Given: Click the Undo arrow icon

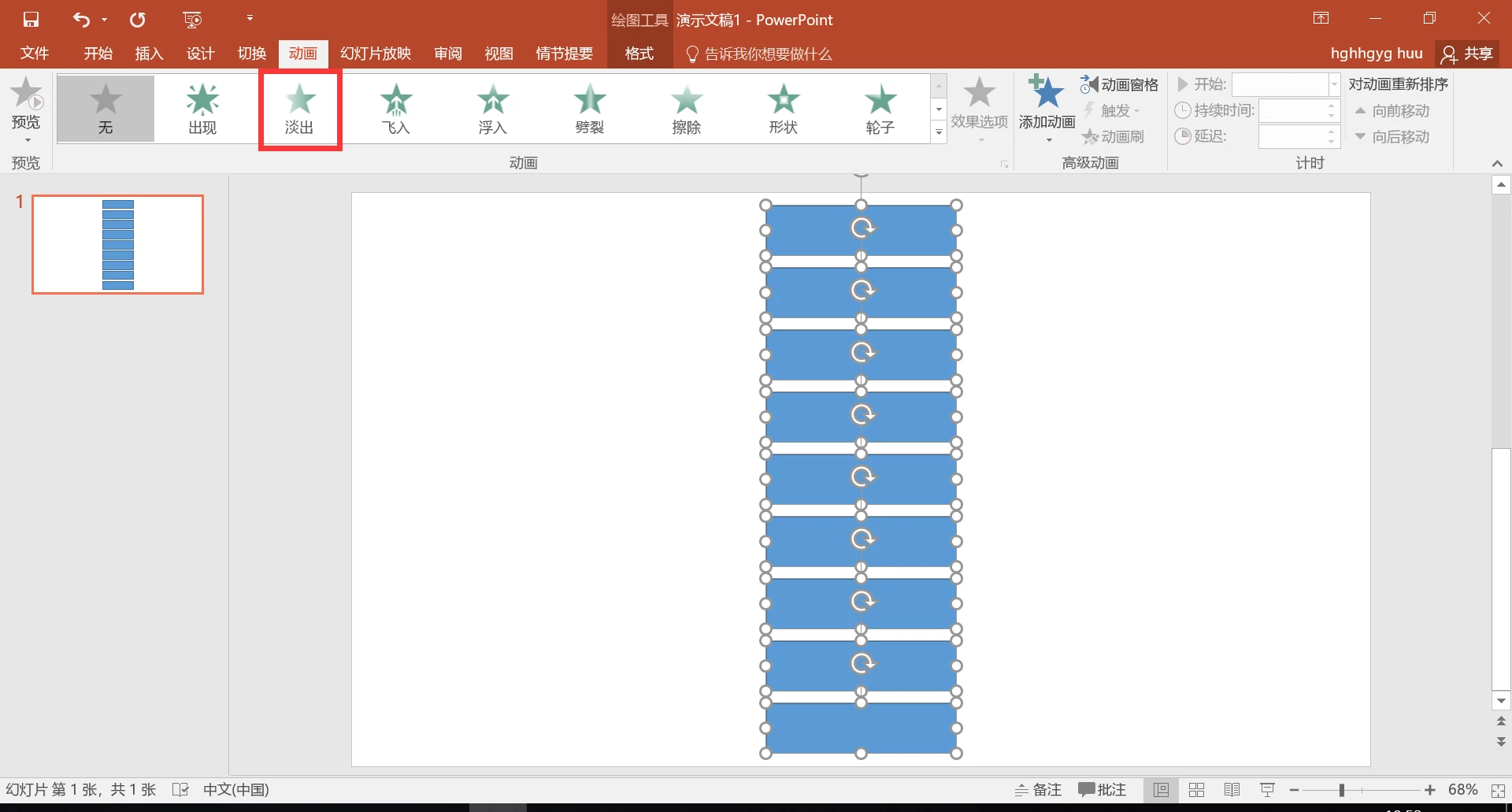Looking at the screenshot, I should click(x=81, y=20).
